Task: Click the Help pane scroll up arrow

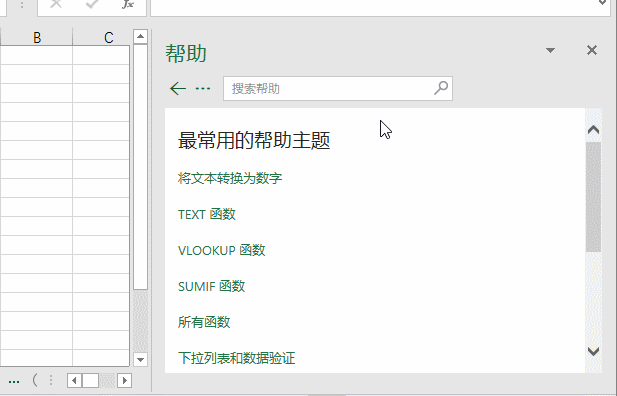Action: coord(593,130)
